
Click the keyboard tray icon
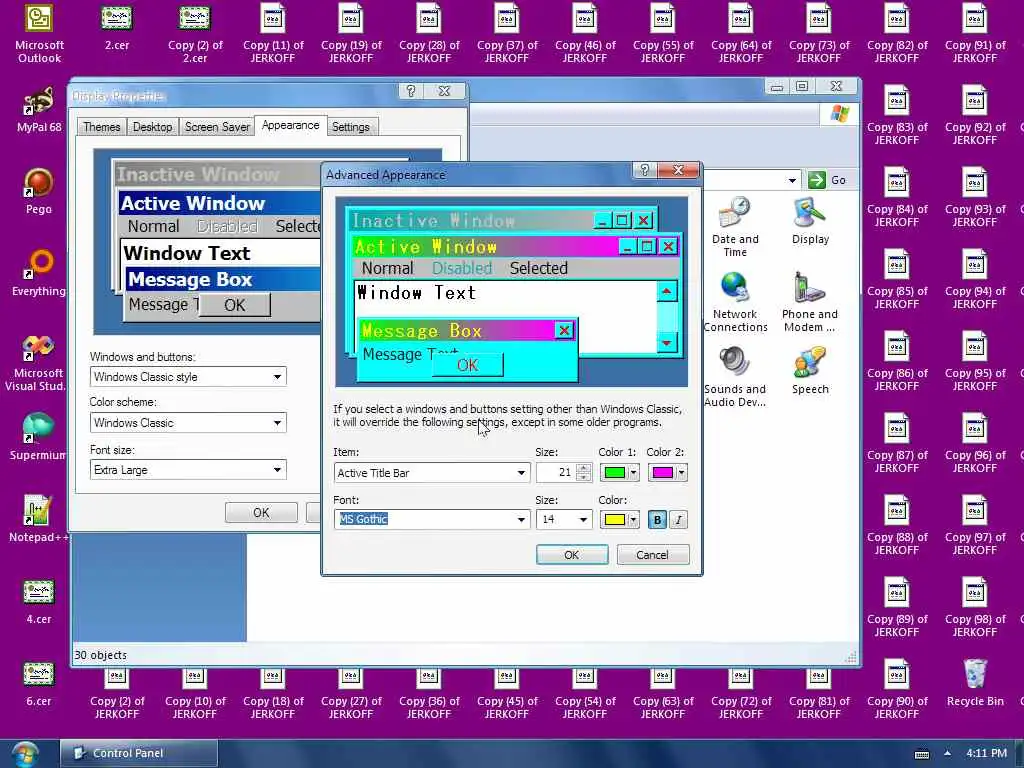(x=921, y=754)
